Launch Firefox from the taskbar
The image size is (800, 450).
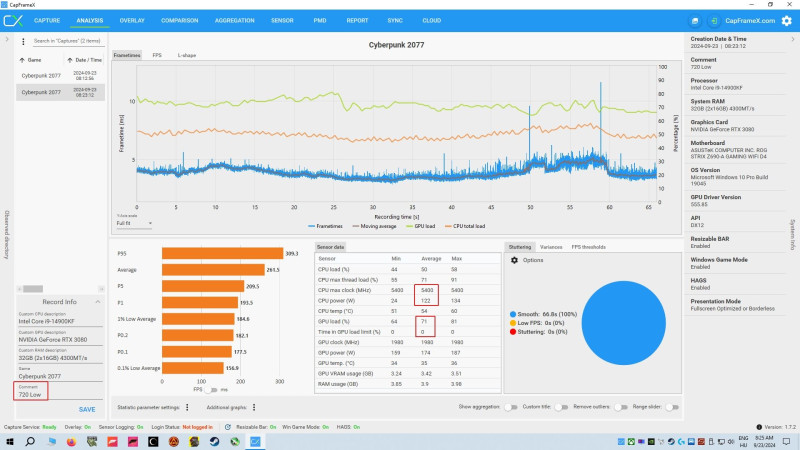tap(71, 441)
